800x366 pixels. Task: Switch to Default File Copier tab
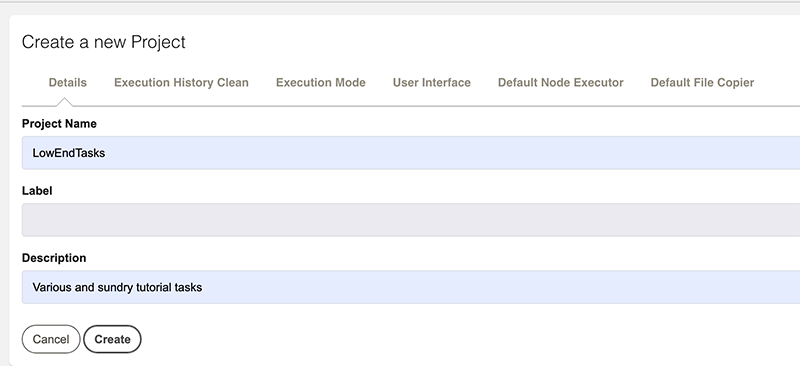click(x=702, y=83)
